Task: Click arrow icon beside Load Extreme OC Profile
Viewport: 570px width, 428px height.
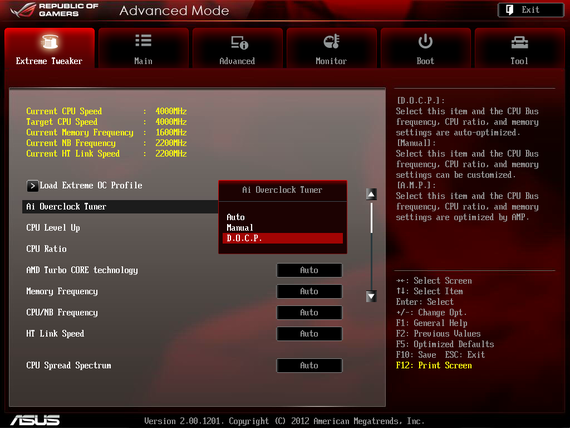Action: tap(32, 186)
